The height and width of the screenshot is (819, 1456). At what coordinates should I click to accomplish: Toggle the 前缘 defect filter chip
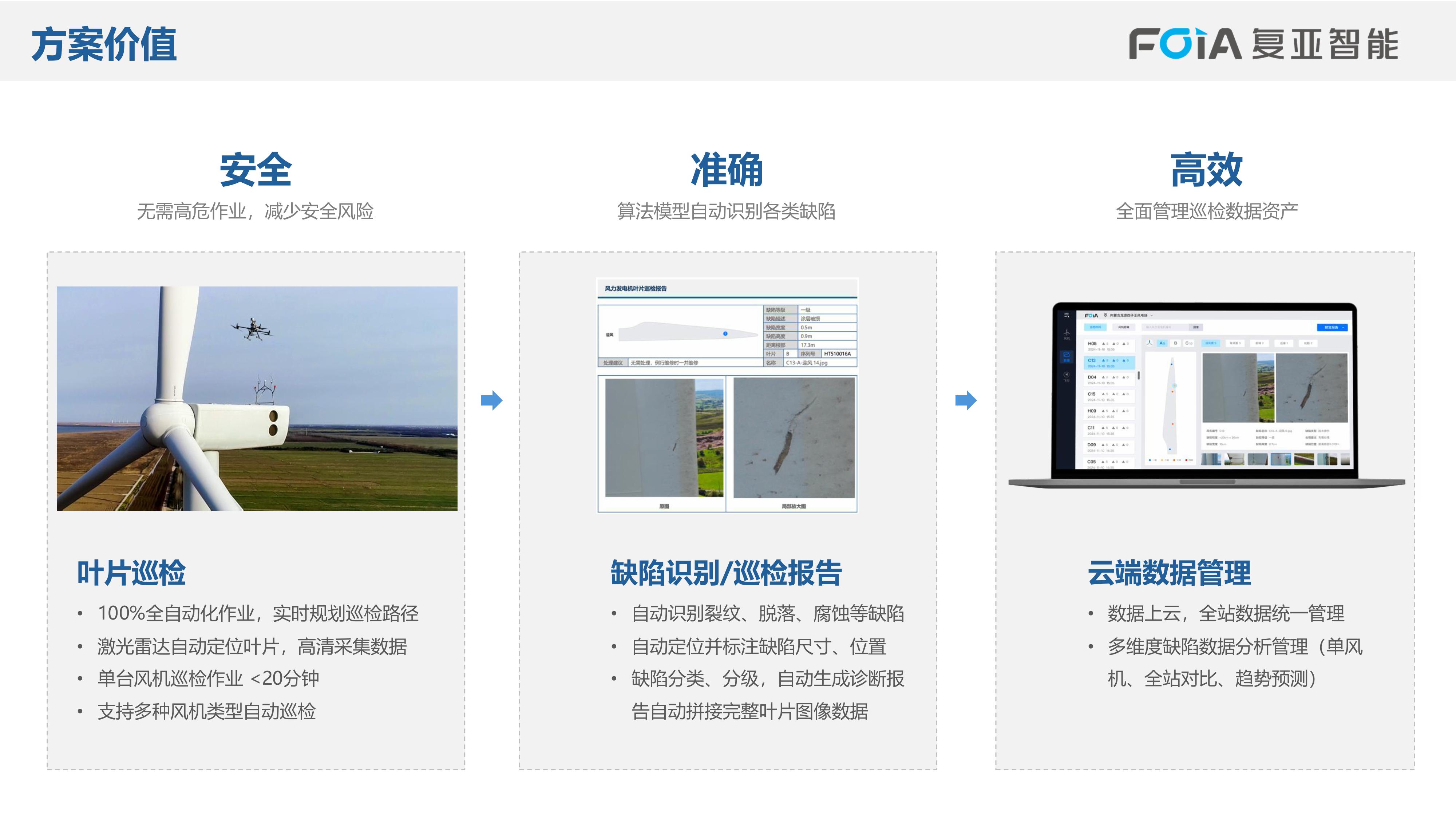pyautogui.click(x=1259, y=343)
